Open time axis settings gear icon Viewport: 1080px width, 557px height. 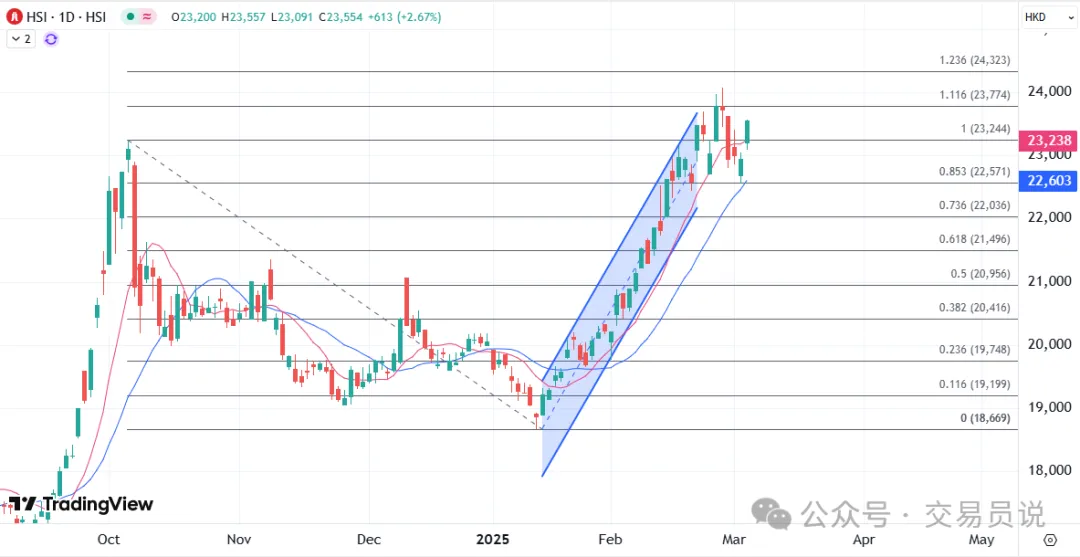pyautogui.click(x=1049, y=539)
